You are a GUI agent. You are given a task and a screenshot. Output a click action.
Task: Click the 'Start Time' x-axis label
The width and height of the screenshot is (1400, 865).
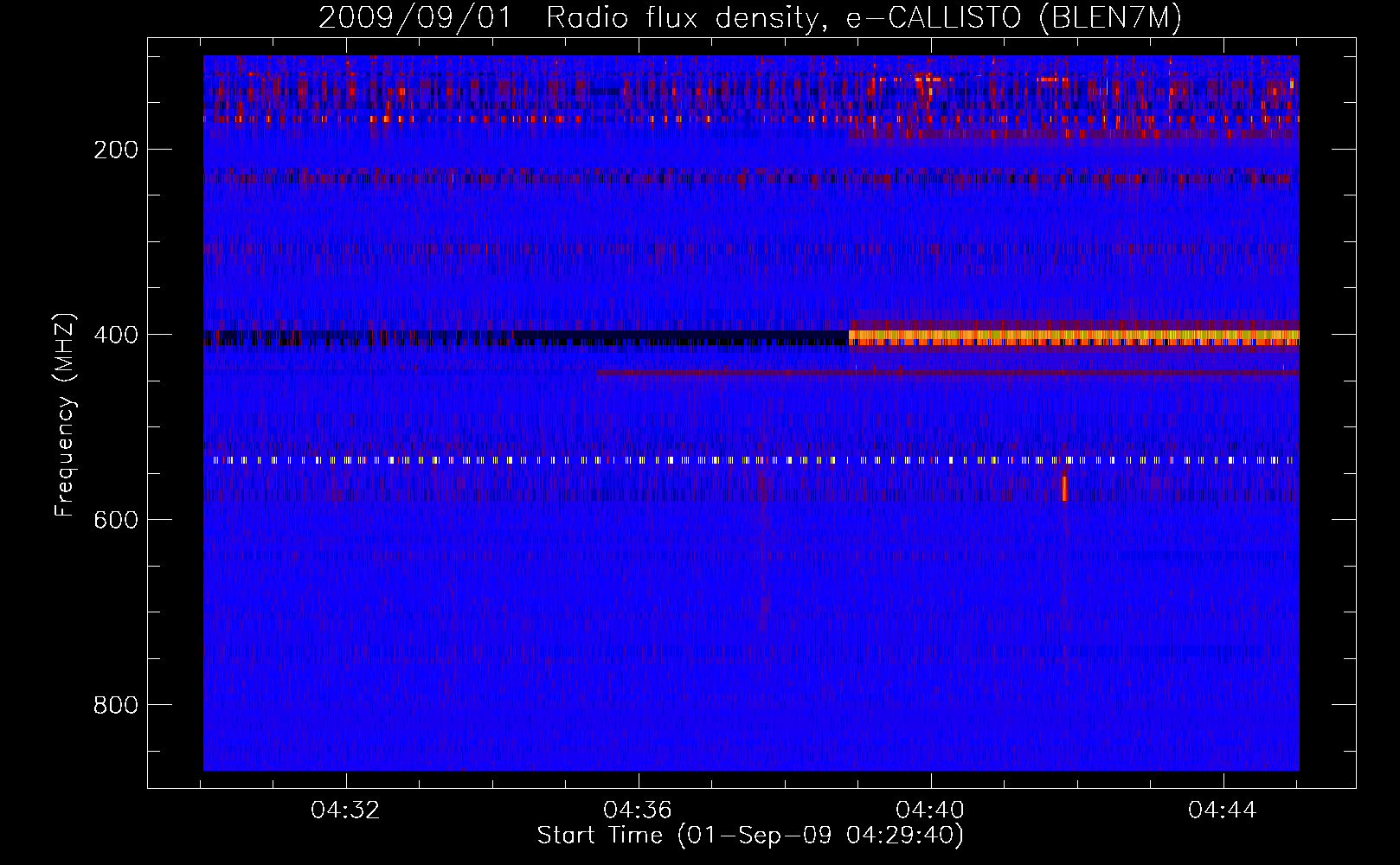pyautogui.click(x=750, y=836)
